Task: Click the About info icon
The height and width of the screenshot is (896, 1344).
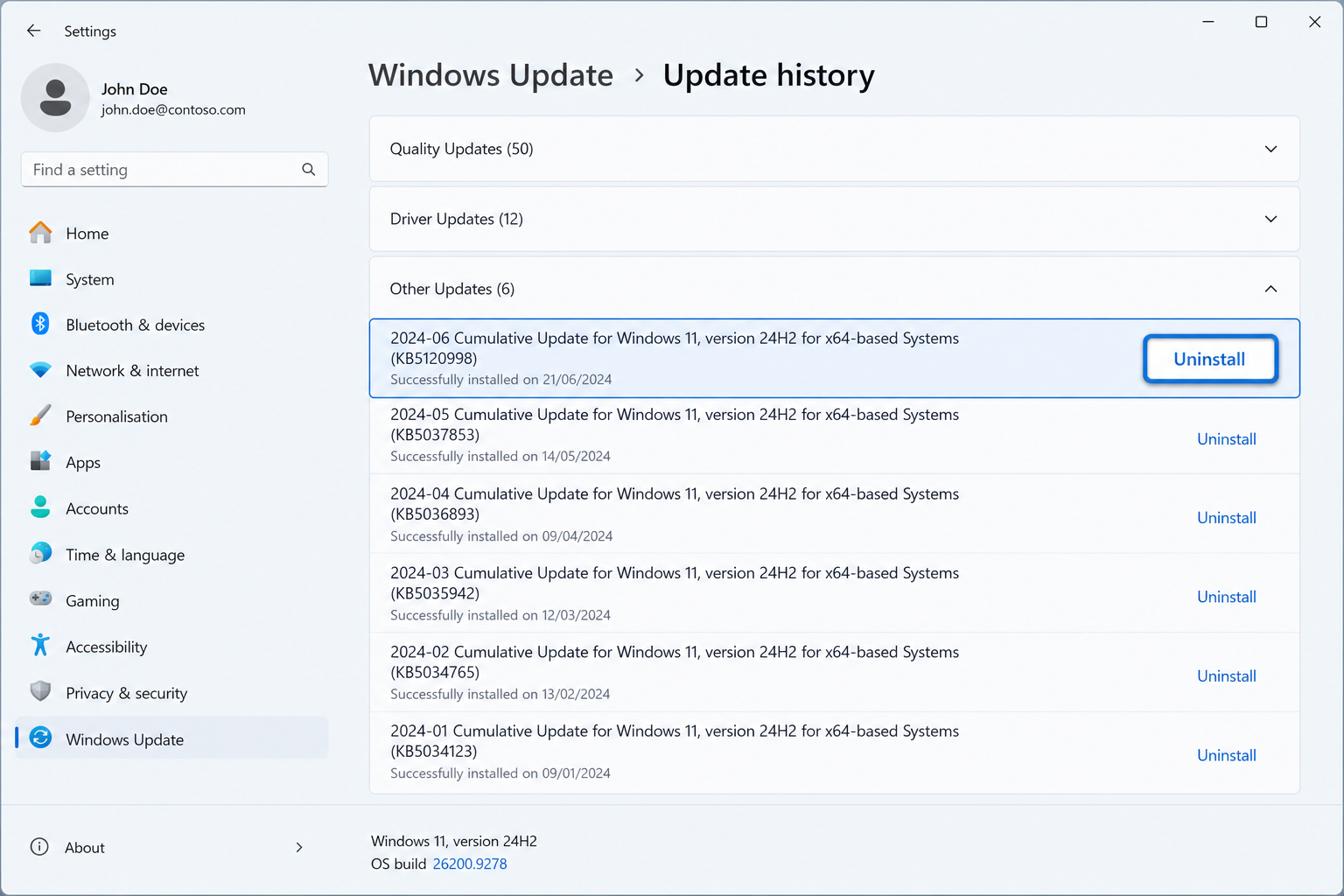Action: click(x=39, y=846)
